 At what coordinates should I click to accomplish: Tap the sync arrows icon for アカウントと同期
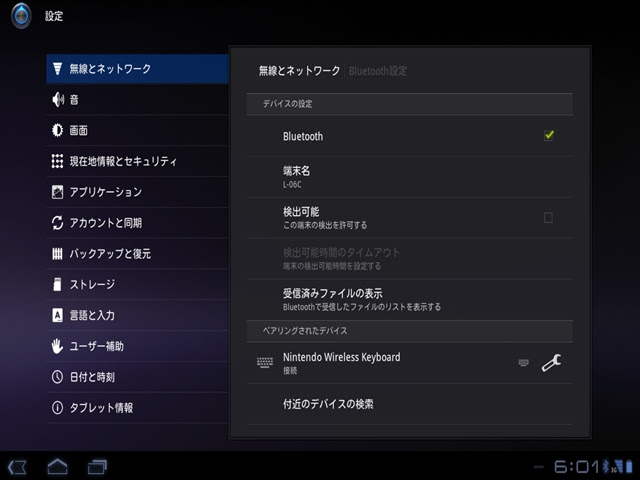click(58, 223)
